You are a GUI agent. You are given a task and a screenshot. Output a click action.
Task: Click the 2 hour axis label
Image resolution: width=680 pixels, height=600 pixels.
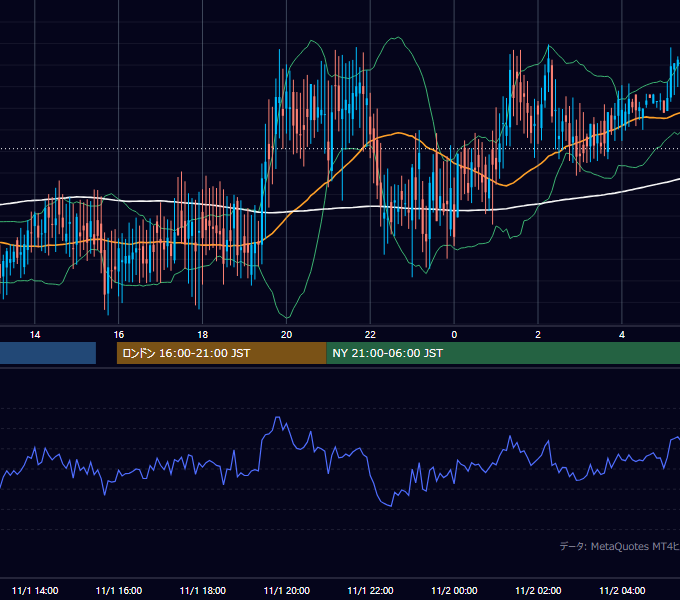coord(538,335)
